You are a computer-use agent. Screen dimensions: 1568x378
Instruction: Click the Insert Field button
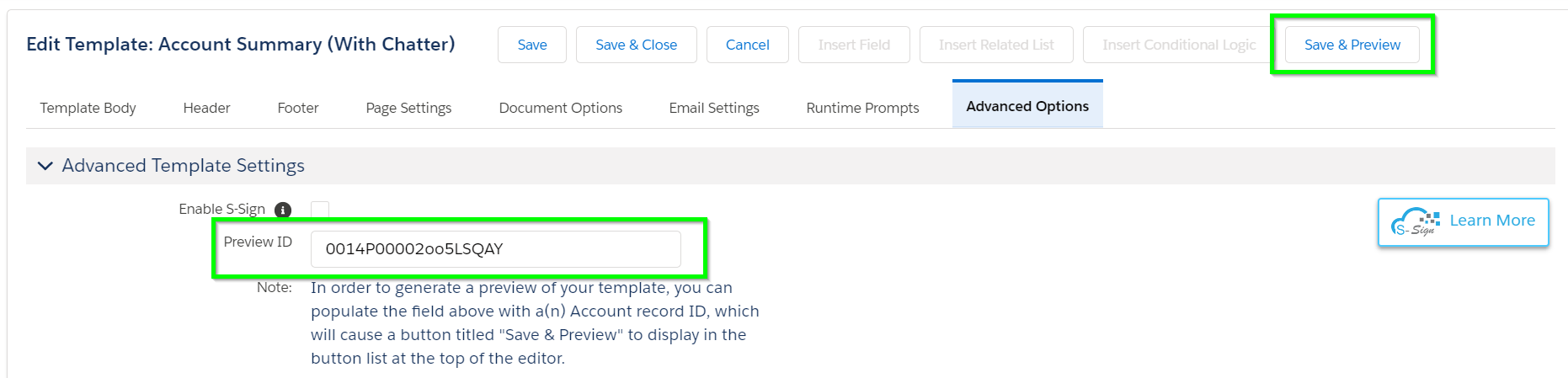tap(854, 45)
